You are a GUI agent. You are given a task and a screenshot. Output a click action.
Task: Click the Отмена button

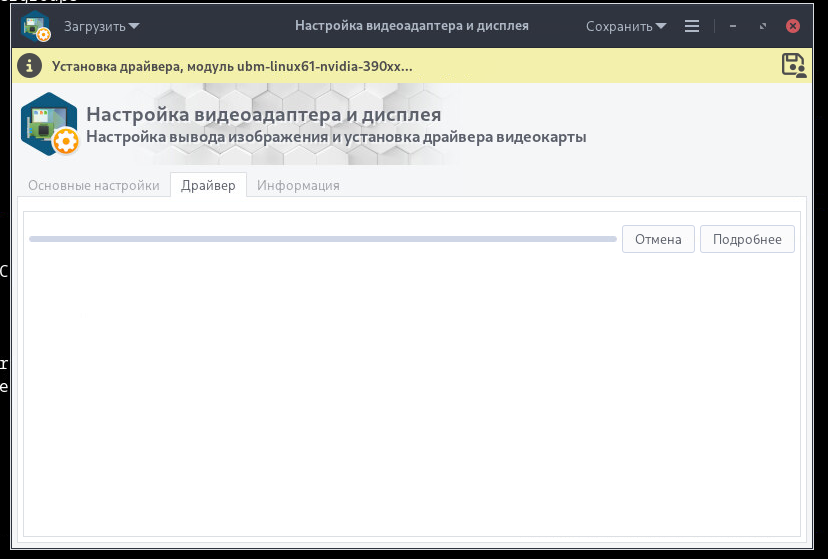pyautogui.click(x=658, y=239)
